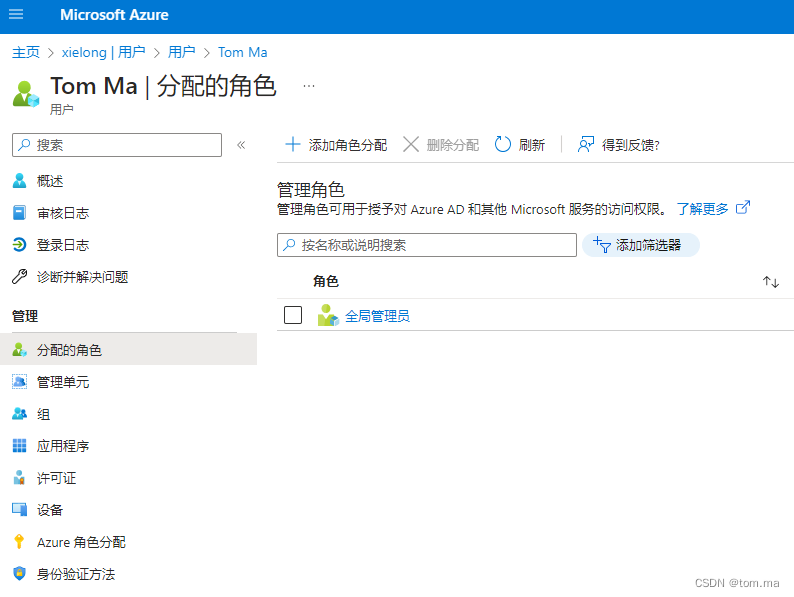The image size is (794, 597).
Task: Click the sort arrows icon in the 角色 header
Action: coord(771,282)
